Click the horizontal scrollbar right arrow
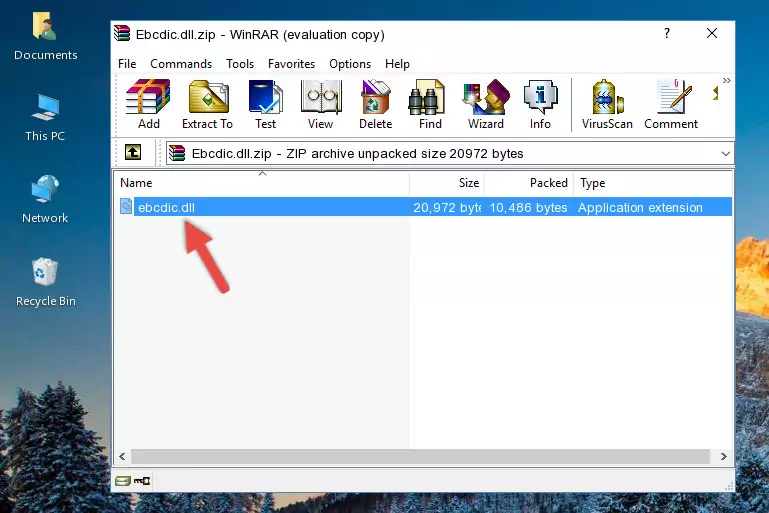This screenshot has width=769, height=513. [x=723, y=457]
